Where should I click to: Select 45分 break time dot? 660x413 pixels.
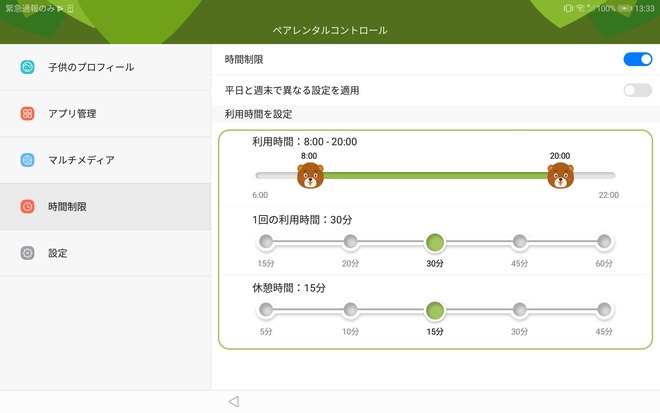coord(604,310)
